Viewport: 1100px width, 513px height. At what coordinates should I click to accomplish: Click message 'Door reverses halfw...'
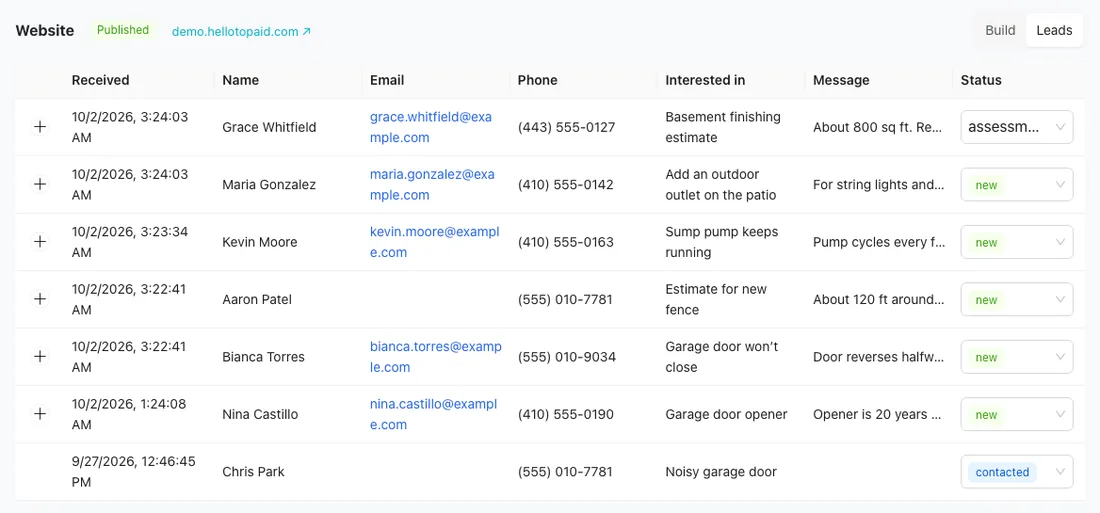coord(879,357)
